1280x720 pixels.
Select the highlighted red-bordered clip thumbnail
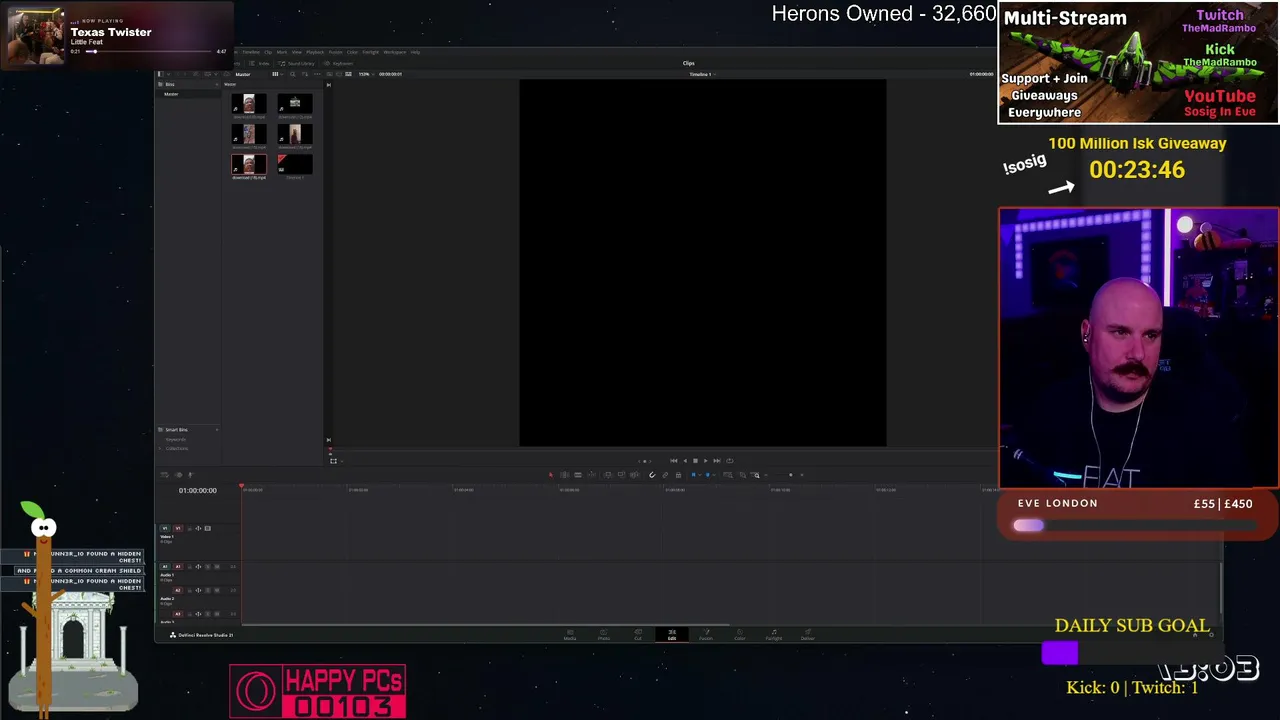click(x=249, y=164)
